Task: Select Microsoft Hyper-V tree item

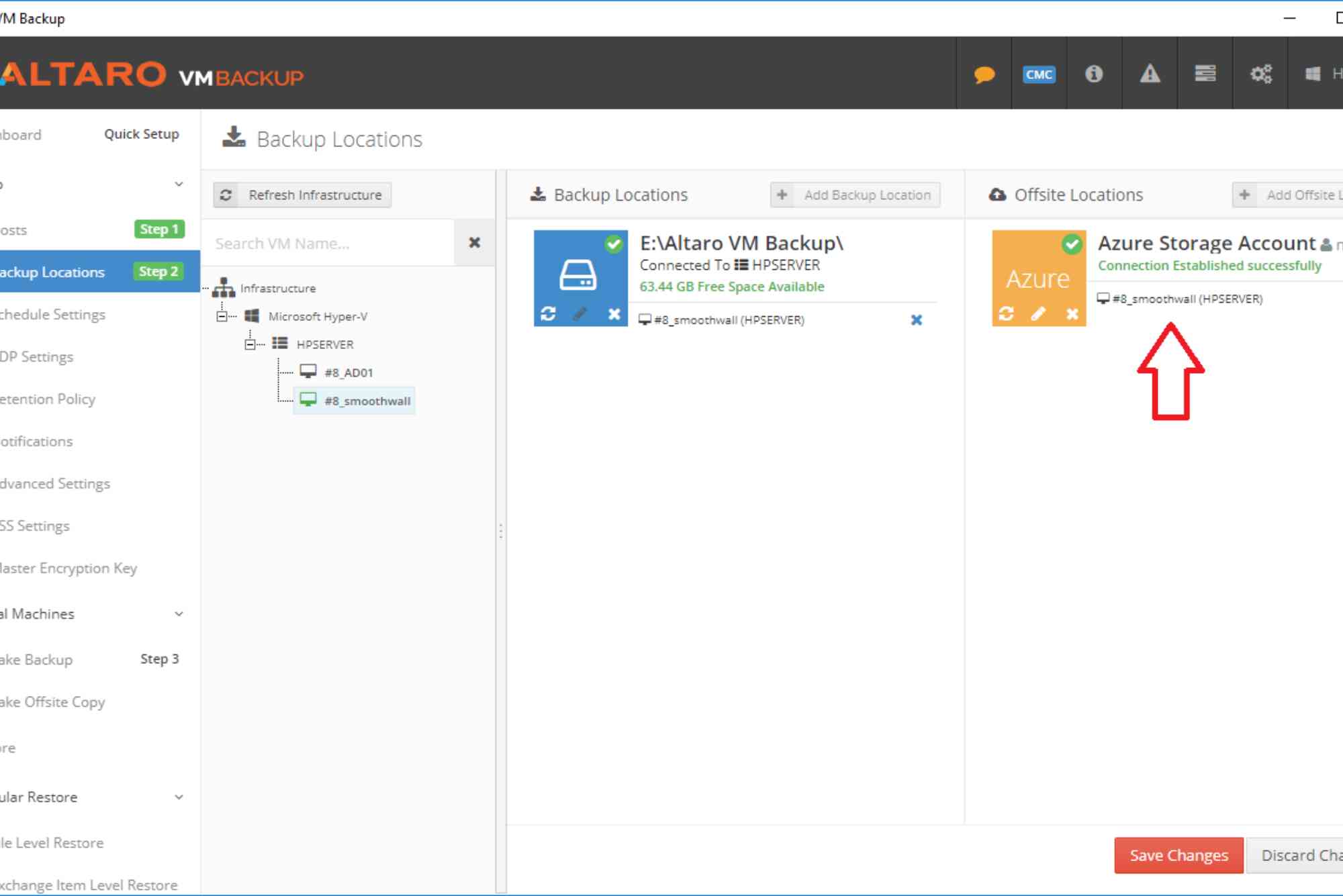Action: coord(318,316)
